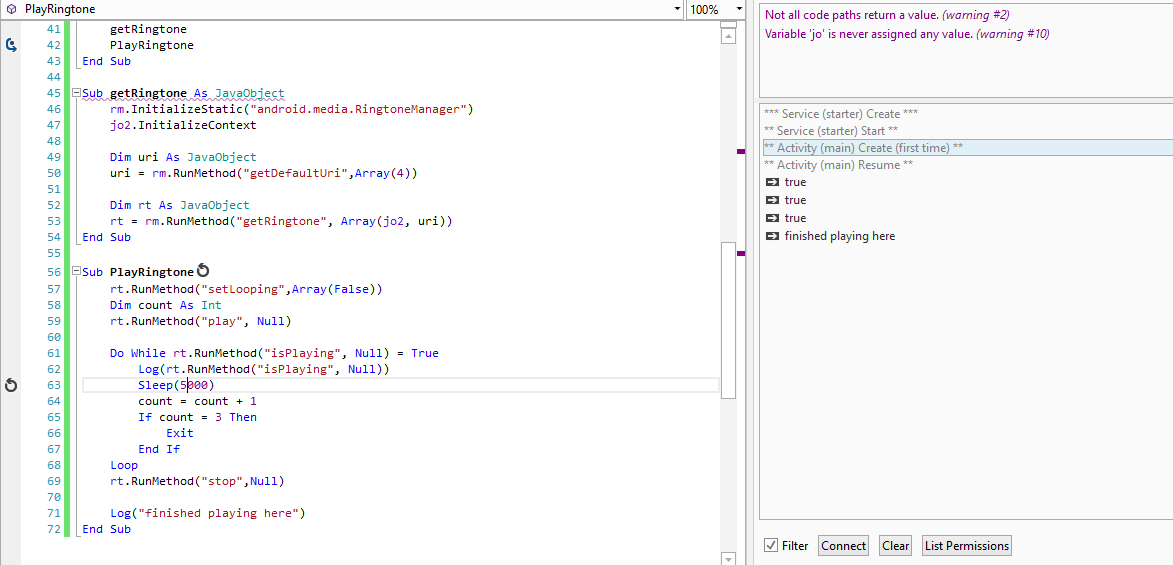Open the PlayRingtone sub selector dropdown arrow
Viewport: 1173px width, 565px height.
coord(677,9)
